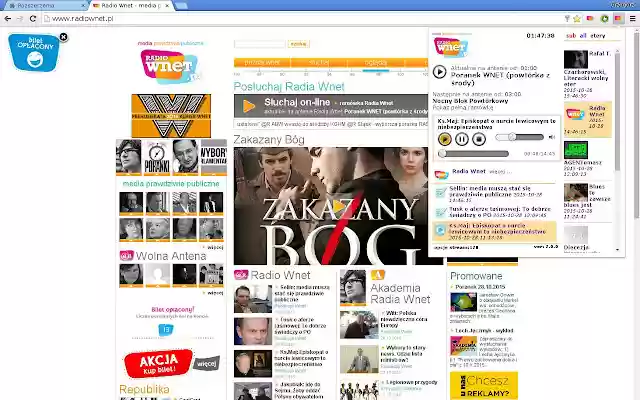640x400 pixels.
Task: Open the Wybory Parlamentarne thumbnail
Action: (x=213, y=157)
